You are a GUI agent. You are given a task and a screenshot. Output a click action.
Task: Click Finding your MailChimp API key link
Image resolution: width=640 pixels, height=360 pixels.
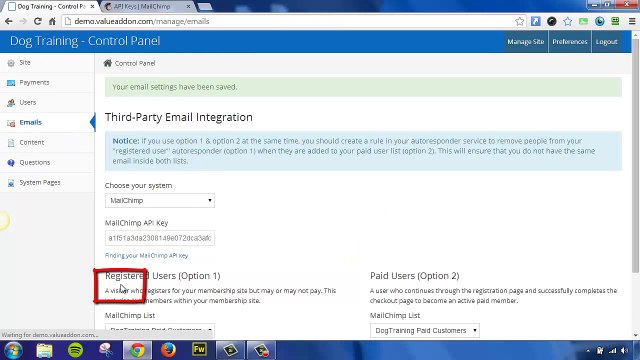[147, 256]
